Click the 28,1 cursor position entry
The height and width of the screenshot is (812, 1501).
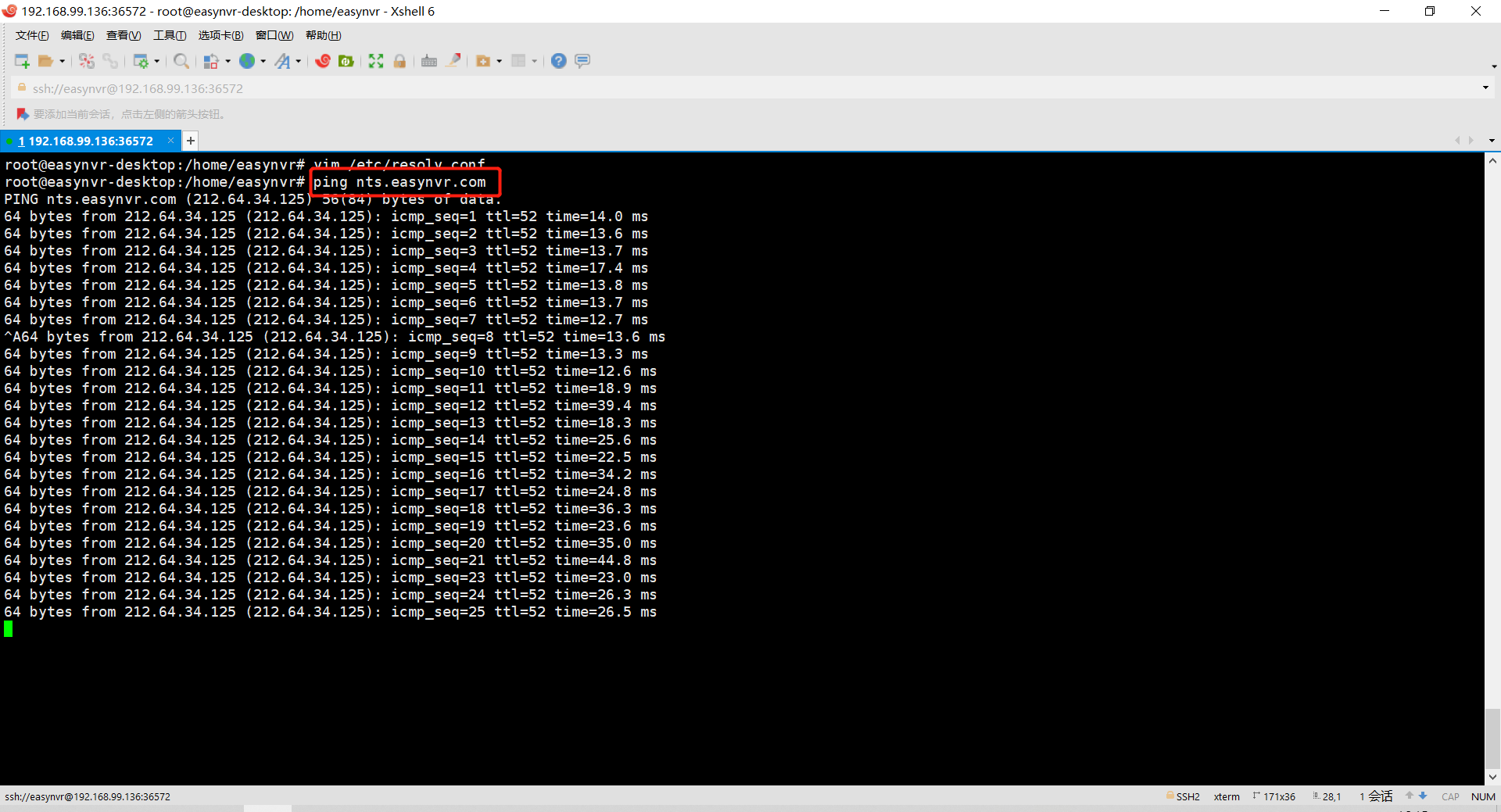1327,796
